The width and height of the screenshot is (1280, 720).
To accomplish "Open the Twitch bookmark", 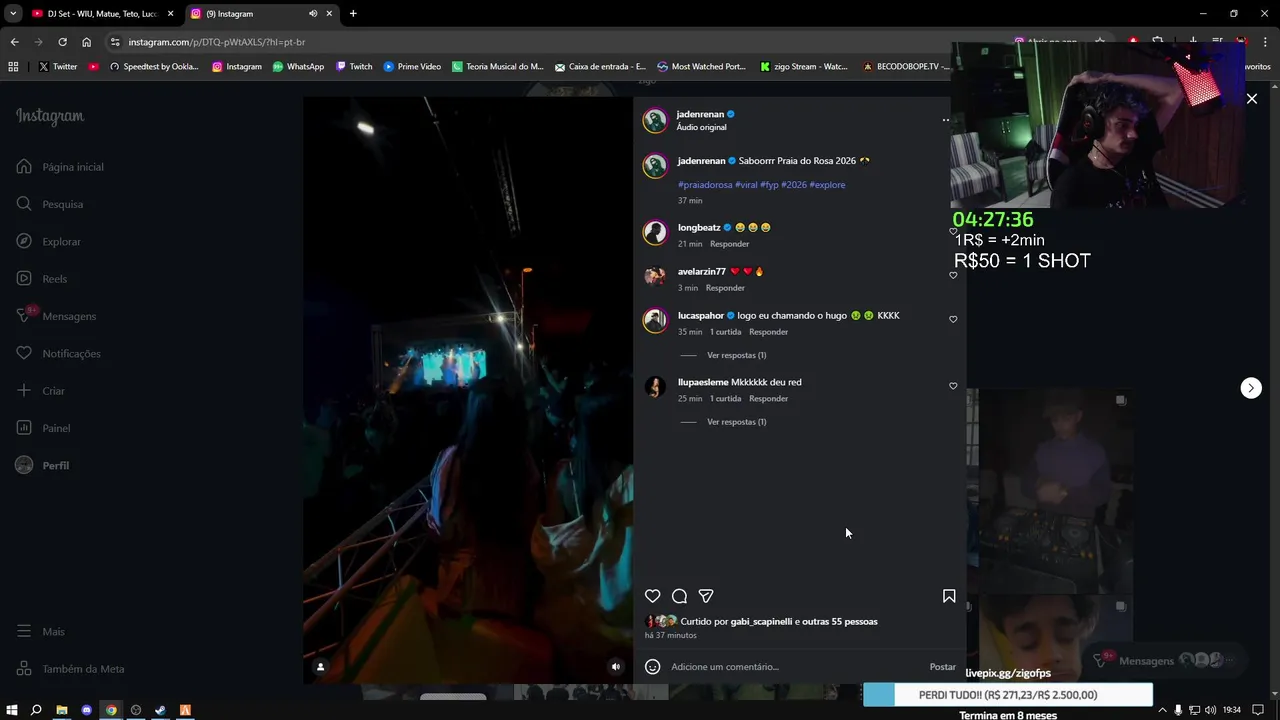I will click(x=354, y=67).
